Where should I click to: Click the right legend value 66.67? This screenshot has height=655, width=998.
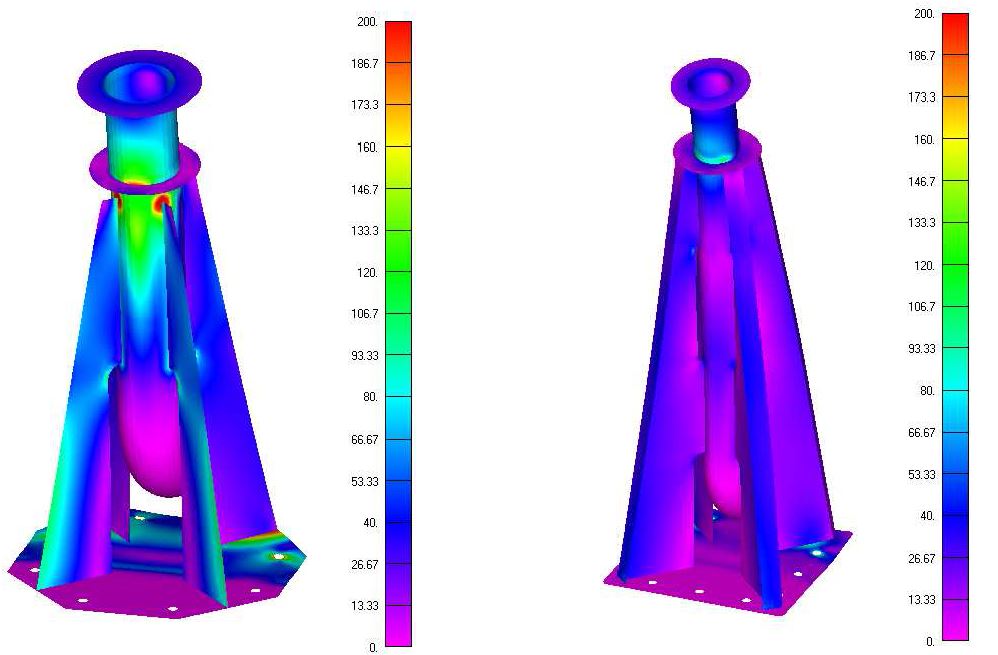click(x=921, y=432)
